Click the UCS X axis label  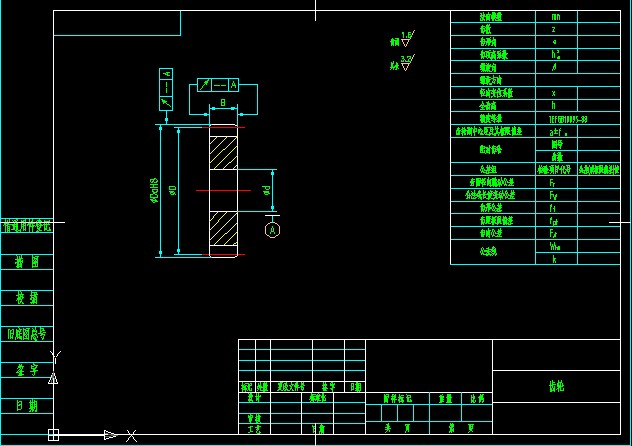coord(131,436)
